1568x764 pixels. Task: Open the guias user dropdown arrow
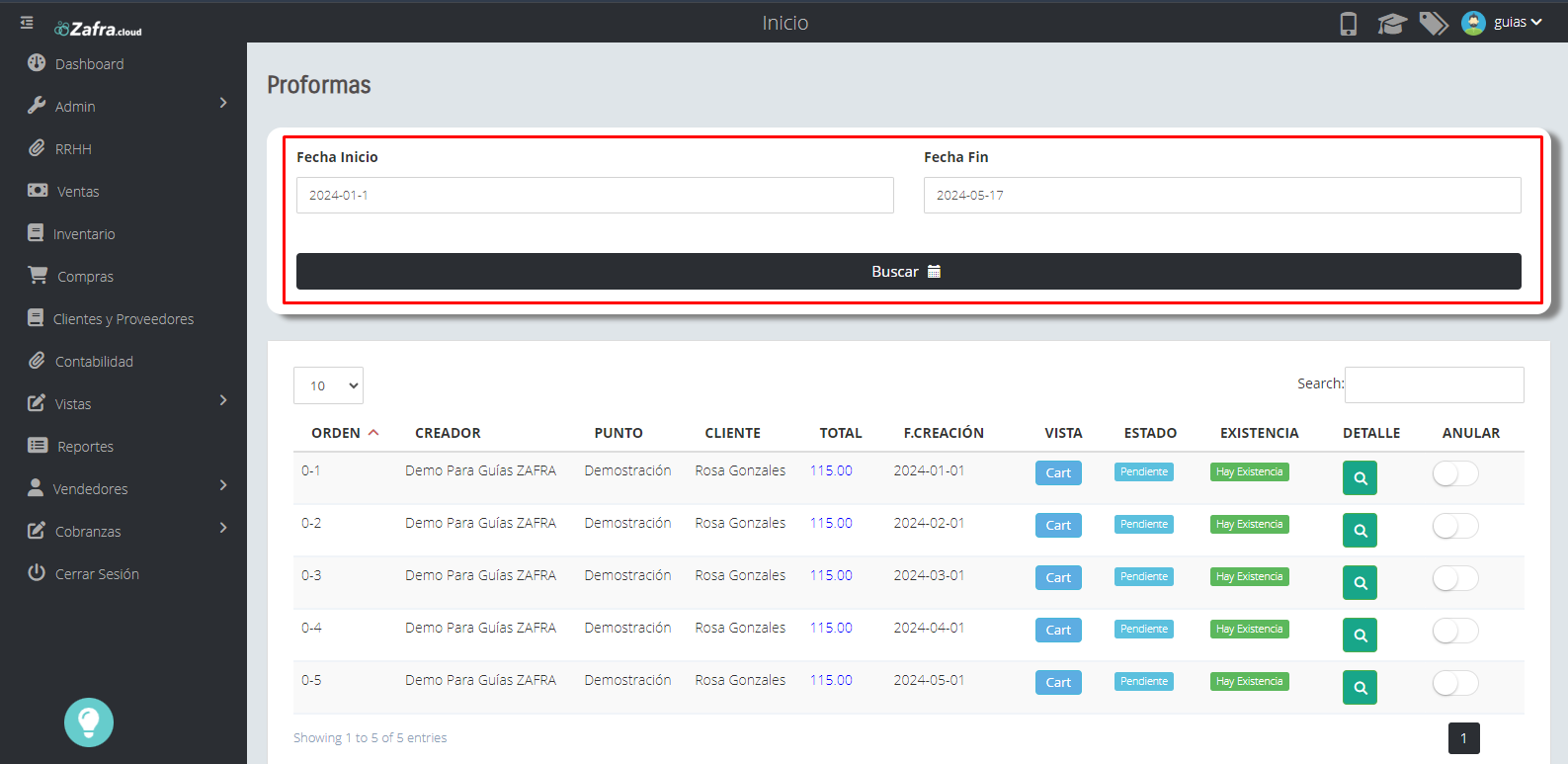[1536, 23]
